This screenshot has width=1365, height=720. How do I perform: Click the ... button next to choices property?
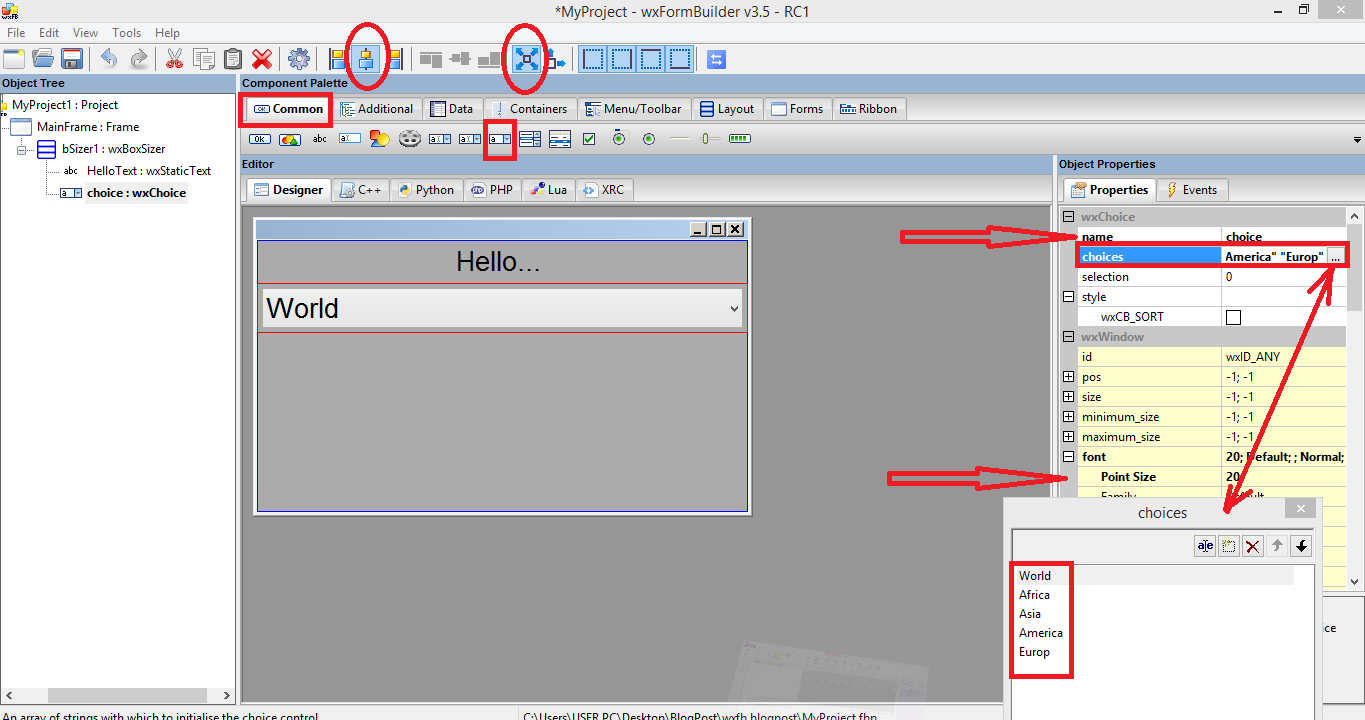[x=1337, y=256]
